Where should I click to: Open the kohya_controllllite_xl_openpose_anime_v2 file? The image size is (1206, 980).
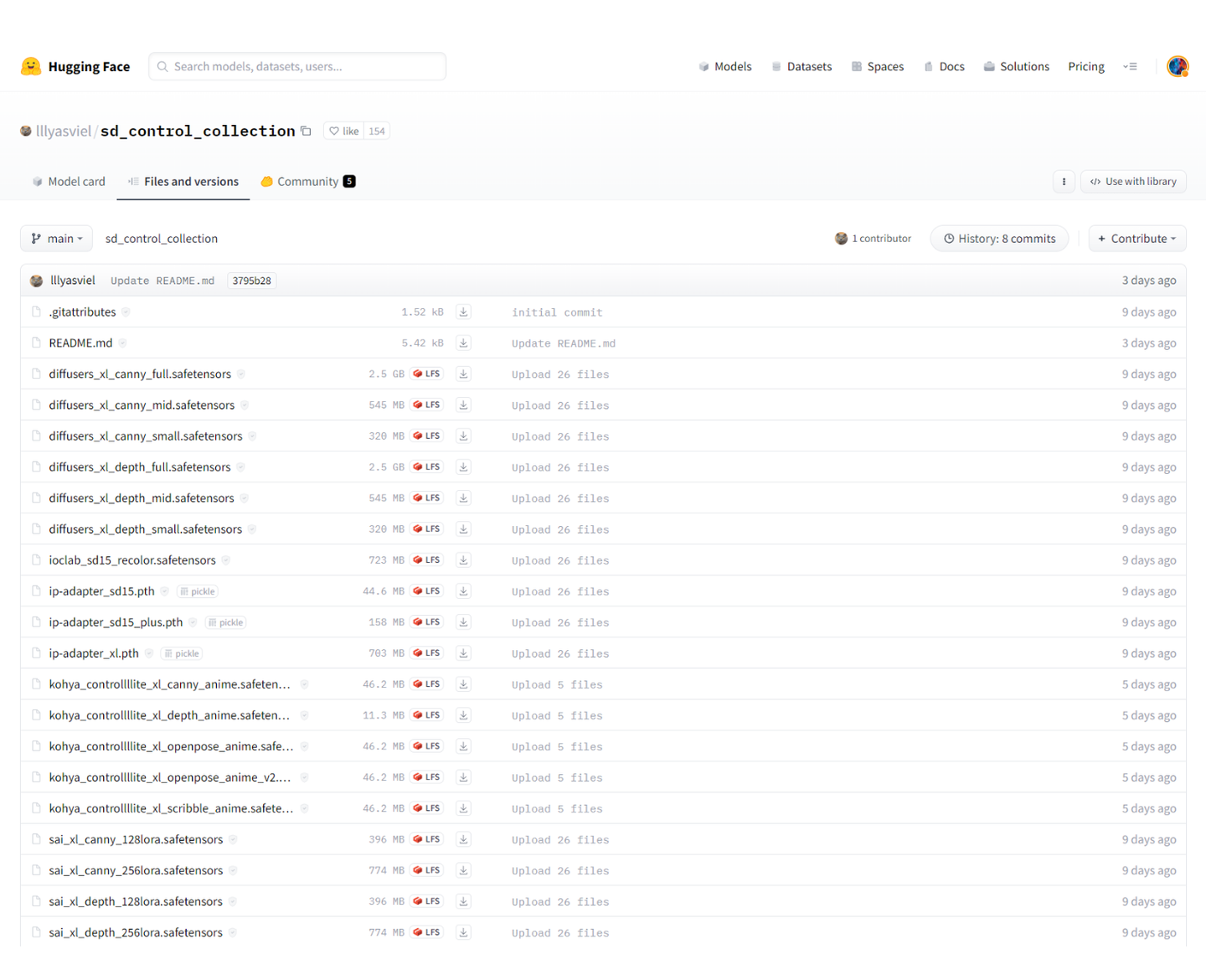170,776
